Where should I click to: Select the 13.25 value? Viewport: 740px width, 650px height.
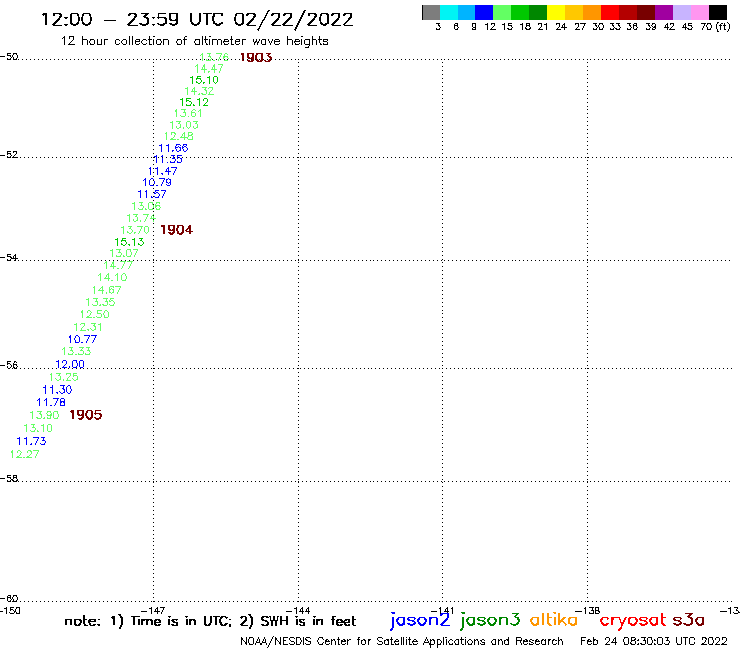(x=64, y=377)
